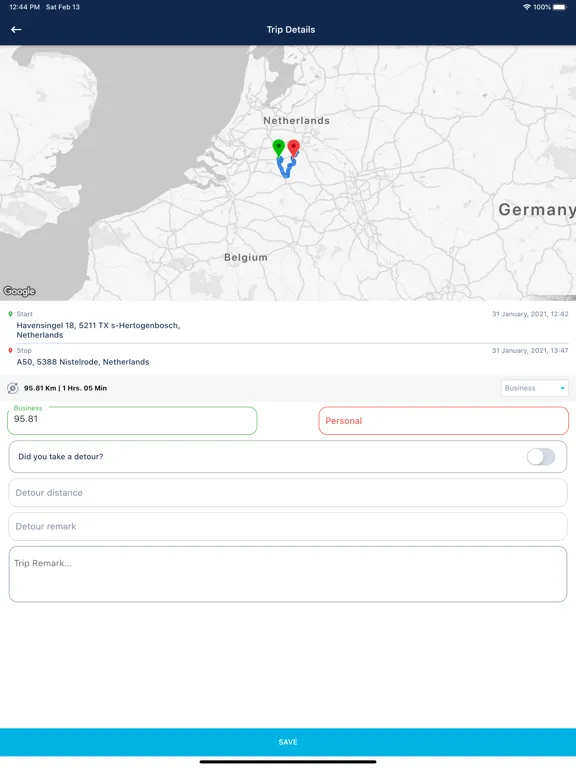Image resolution: width=576 pixels, height=768 pixels.
Task: Click the Google logo on map
Action: (x=20, y=291)
